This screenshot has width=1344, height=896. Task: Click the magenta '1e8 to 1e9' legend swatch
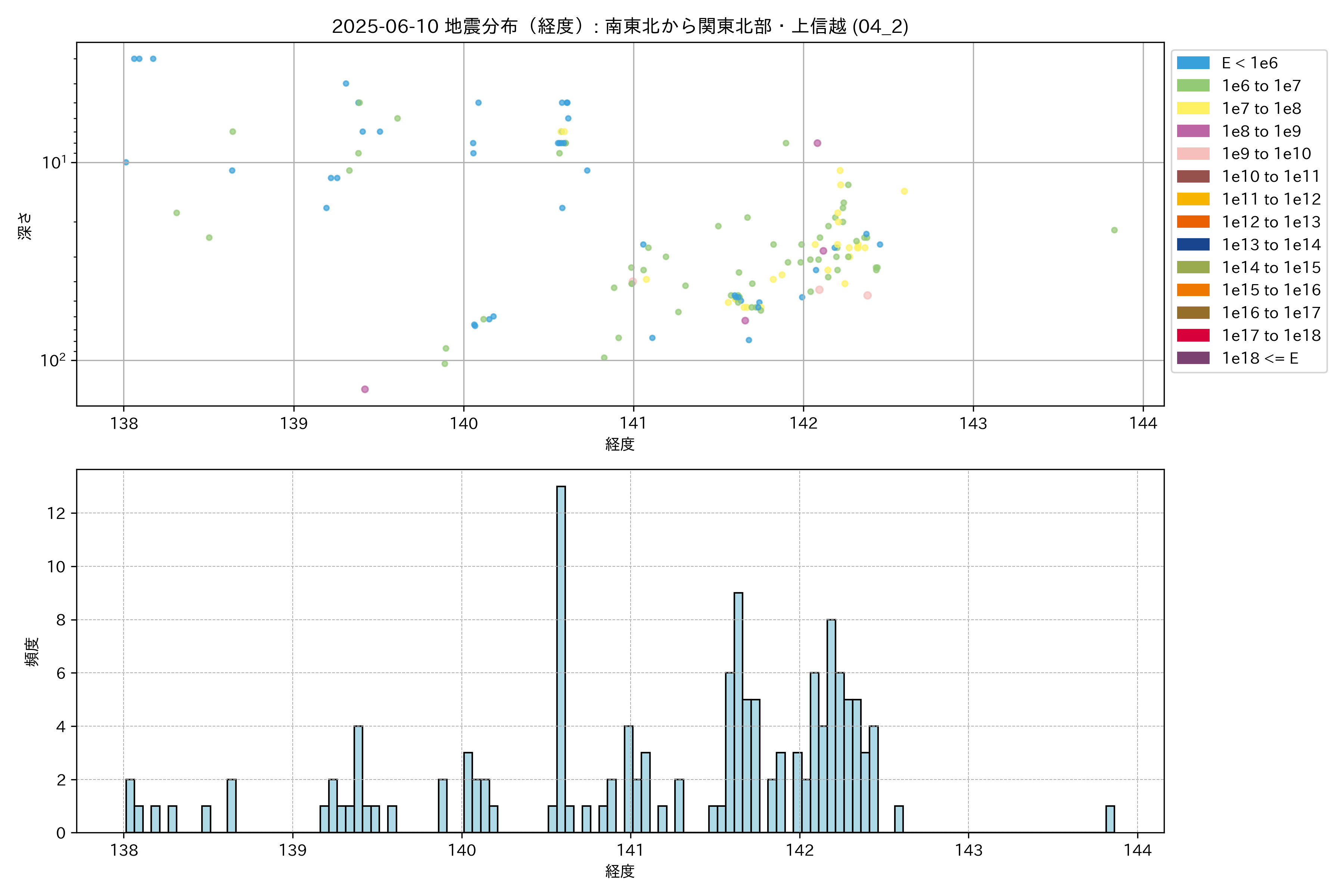[1192, 131]
